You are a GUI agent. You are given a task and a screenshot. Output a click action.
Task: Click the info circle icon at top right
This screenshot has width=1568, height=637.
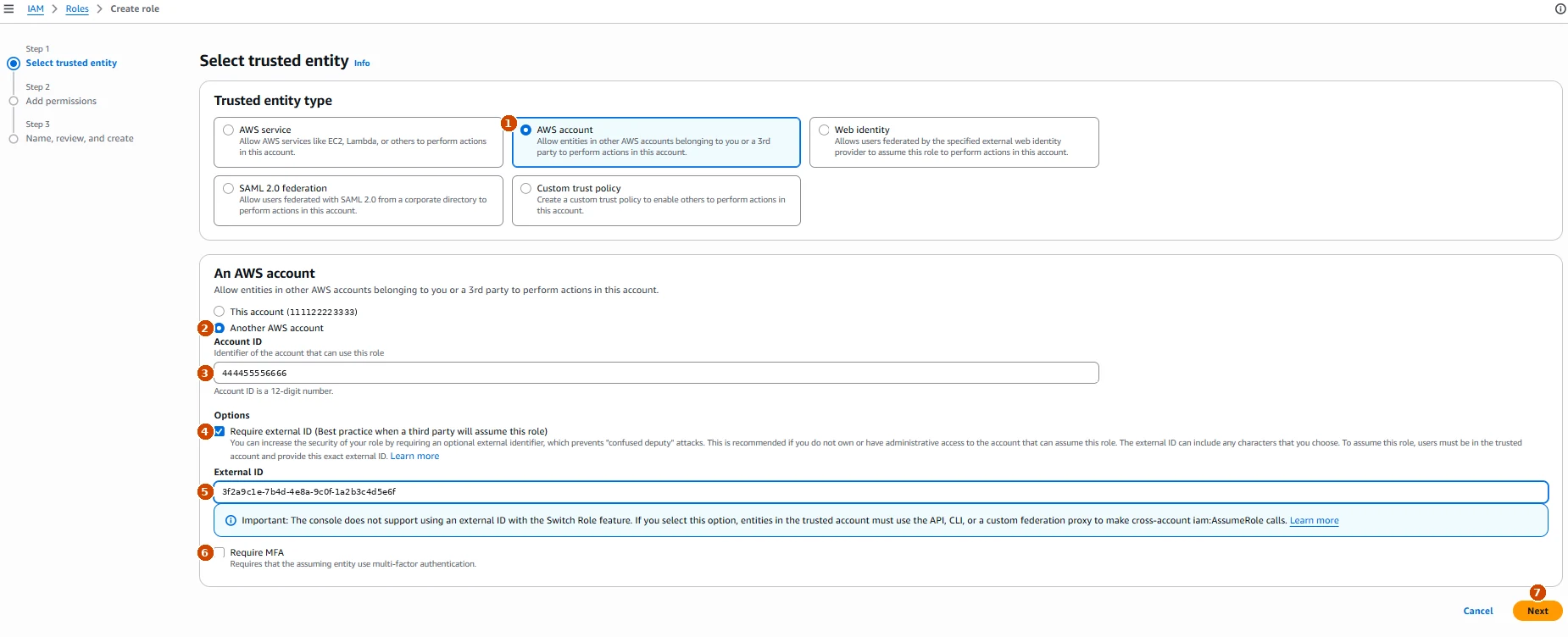tap(1560, 8)
